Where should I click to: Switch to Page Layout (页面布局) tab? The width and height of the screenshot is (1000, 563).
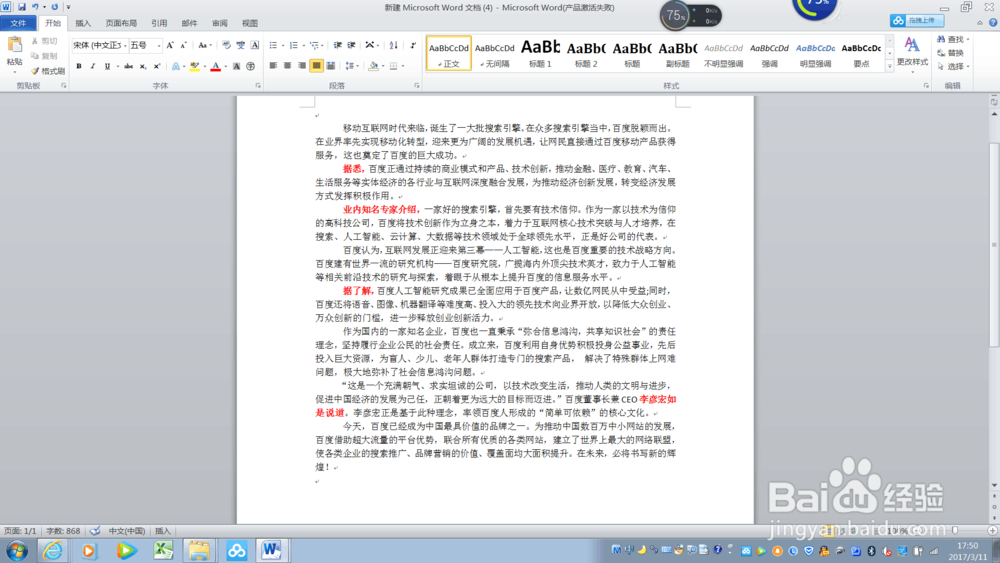coord(121,24)
